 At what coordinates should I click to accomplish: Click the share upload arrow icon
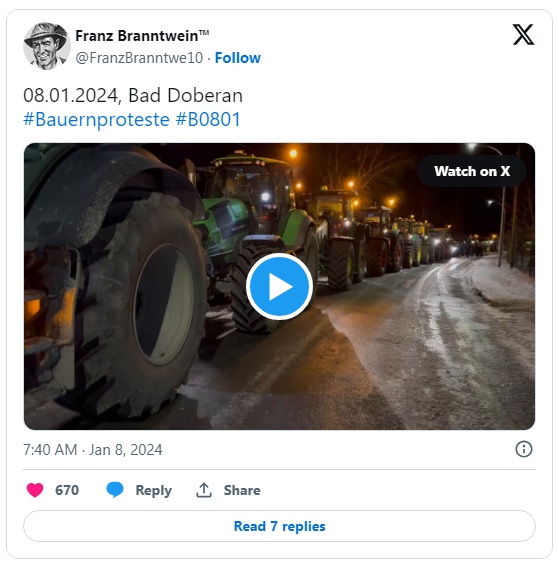coord(204,490)
